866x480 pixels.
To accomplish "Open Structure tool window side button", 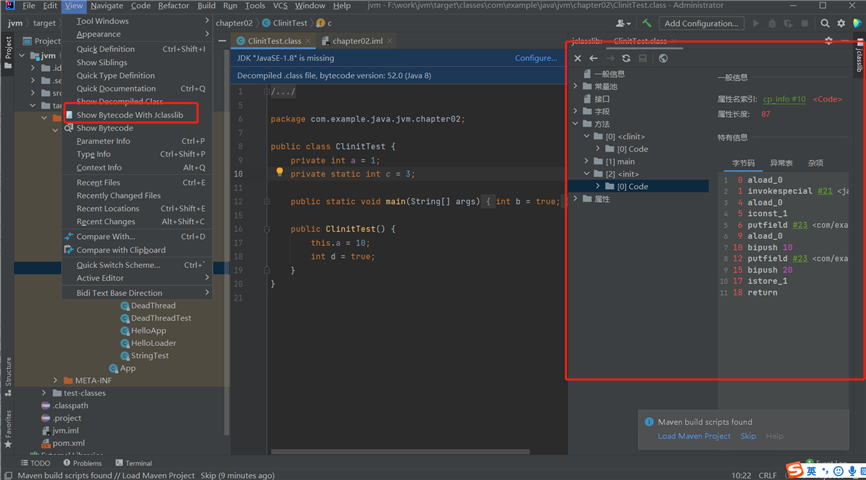I will 8,376.
